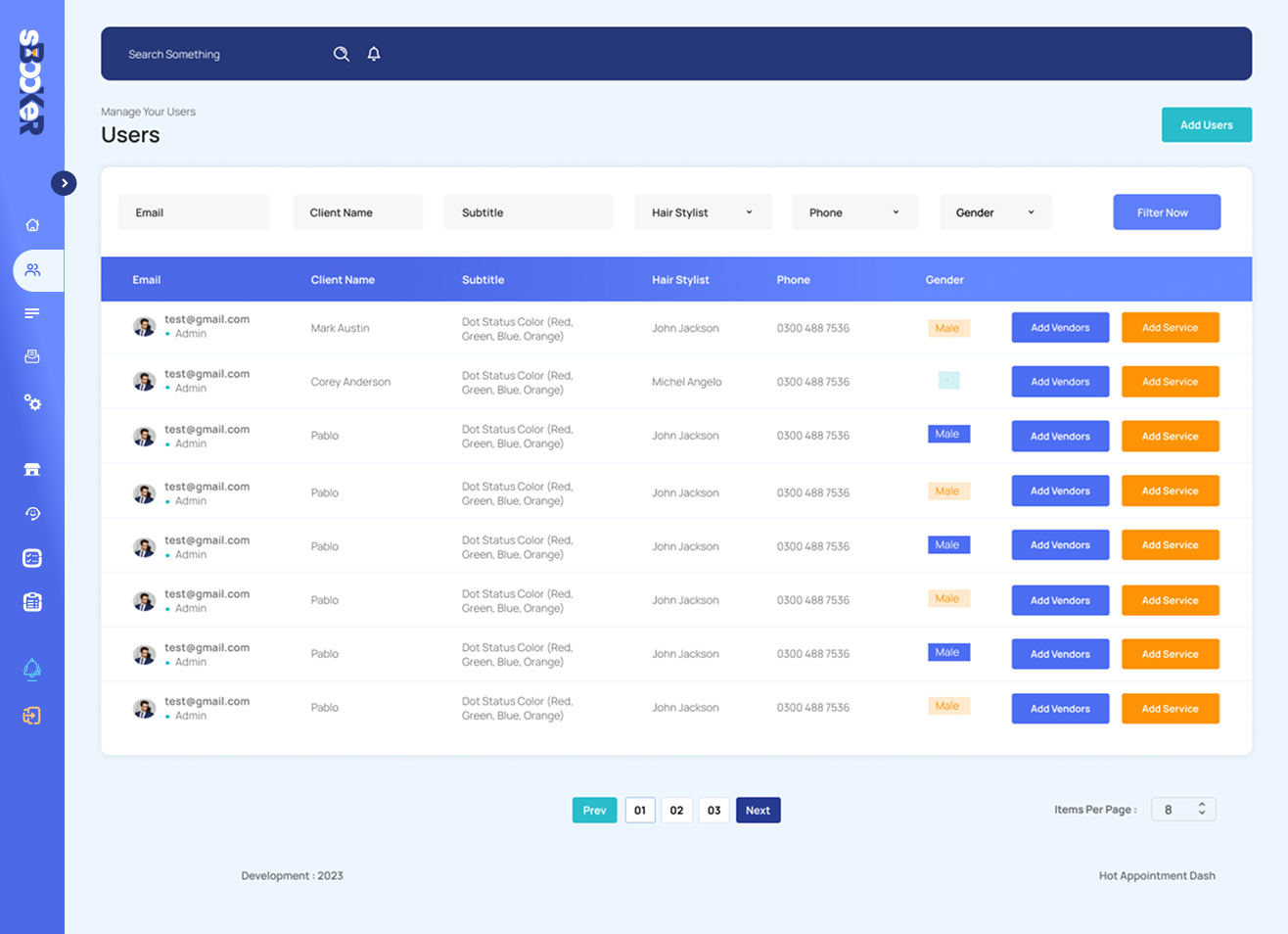The height and width of the screenshot is (934, 1288).
Task: Click the Add Users button
Action: 1206,125
